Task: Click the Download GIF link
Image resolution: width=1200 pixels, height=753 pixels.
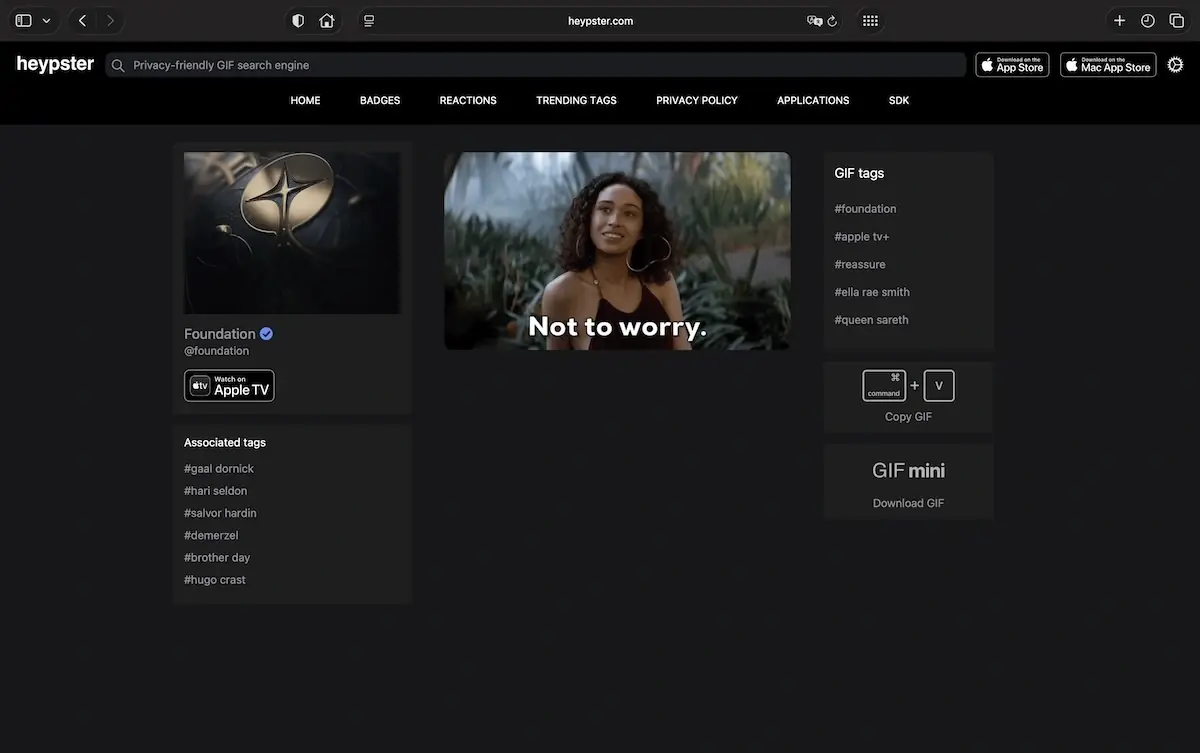Action: click(907, 501)
